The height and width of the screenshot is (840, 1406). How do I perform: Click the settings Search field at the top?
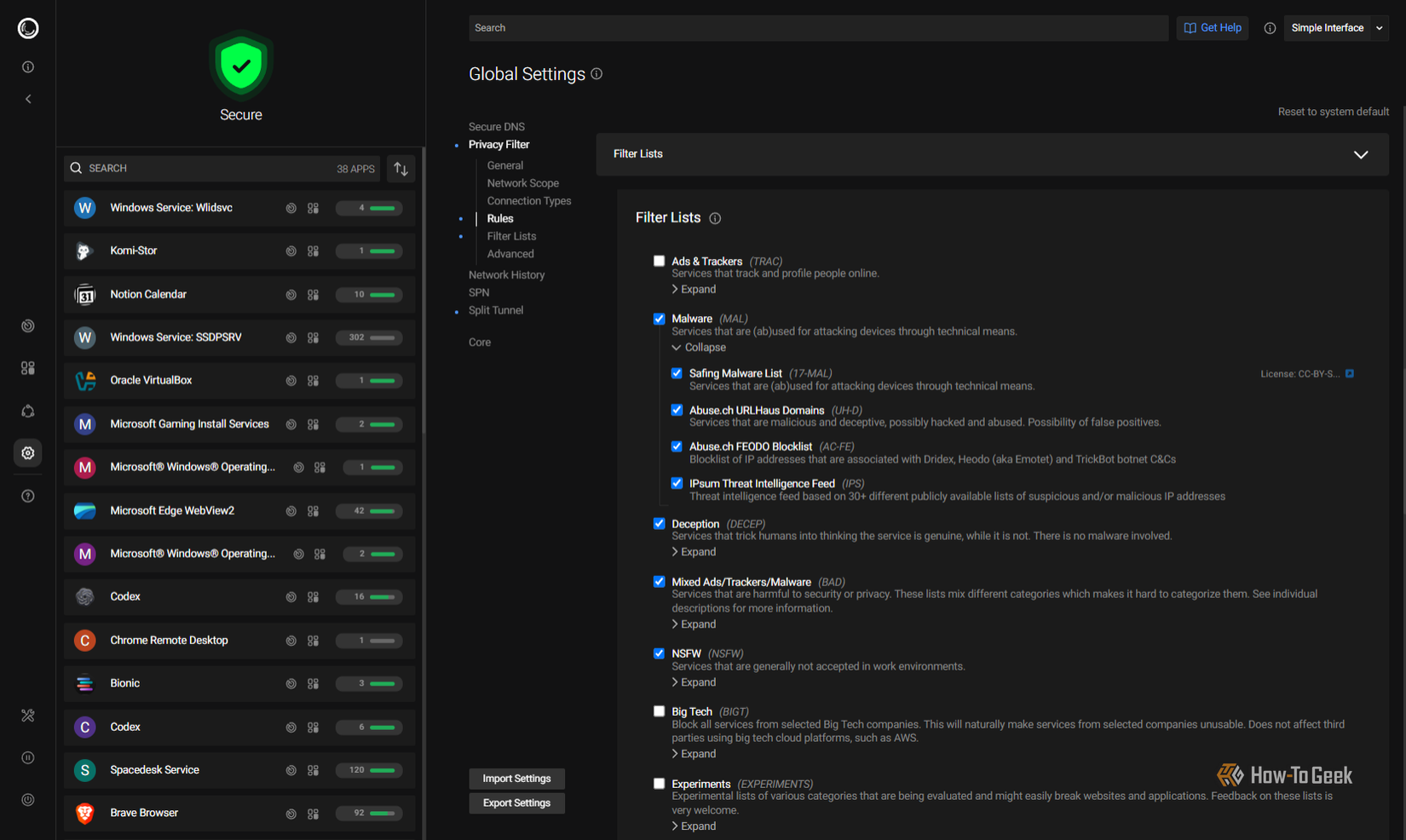818,28
